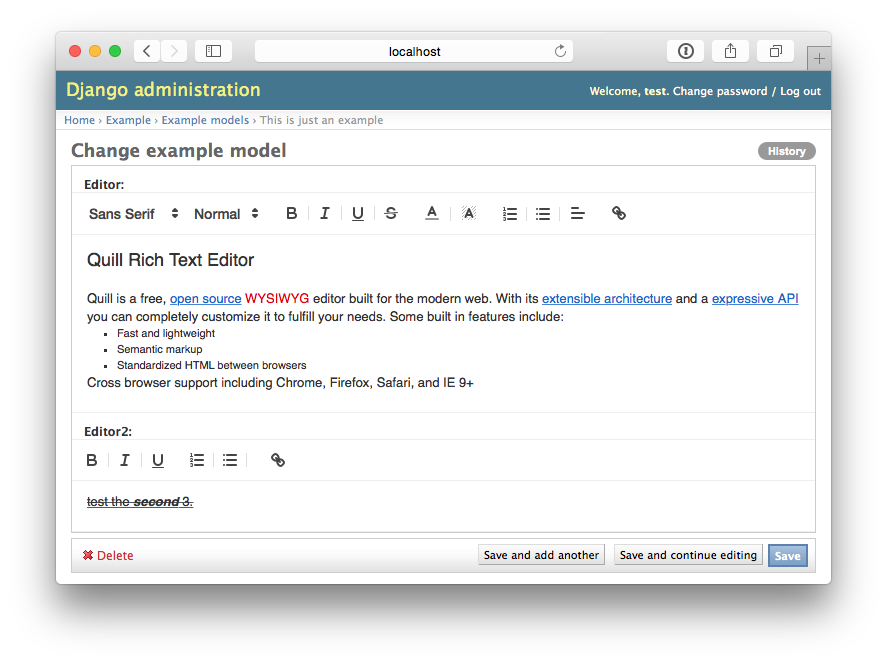
Task: Click the blue Save button
Action: tap(787, 555)
